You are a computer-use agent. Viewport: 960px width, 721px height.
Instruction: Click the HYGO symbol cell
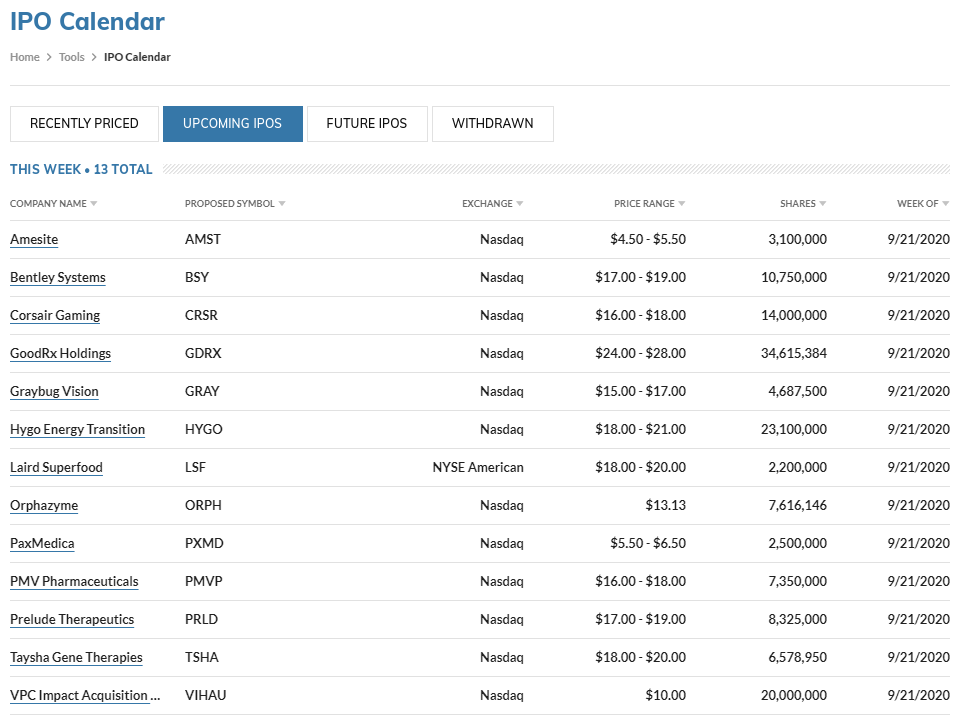click(x=204, y=429)
